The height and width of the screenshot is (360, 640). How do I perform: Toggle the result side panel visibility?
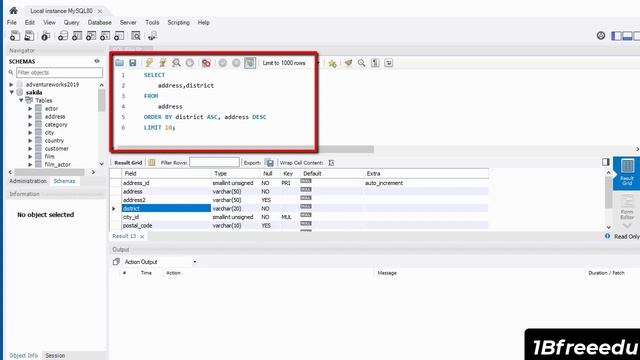606,162
